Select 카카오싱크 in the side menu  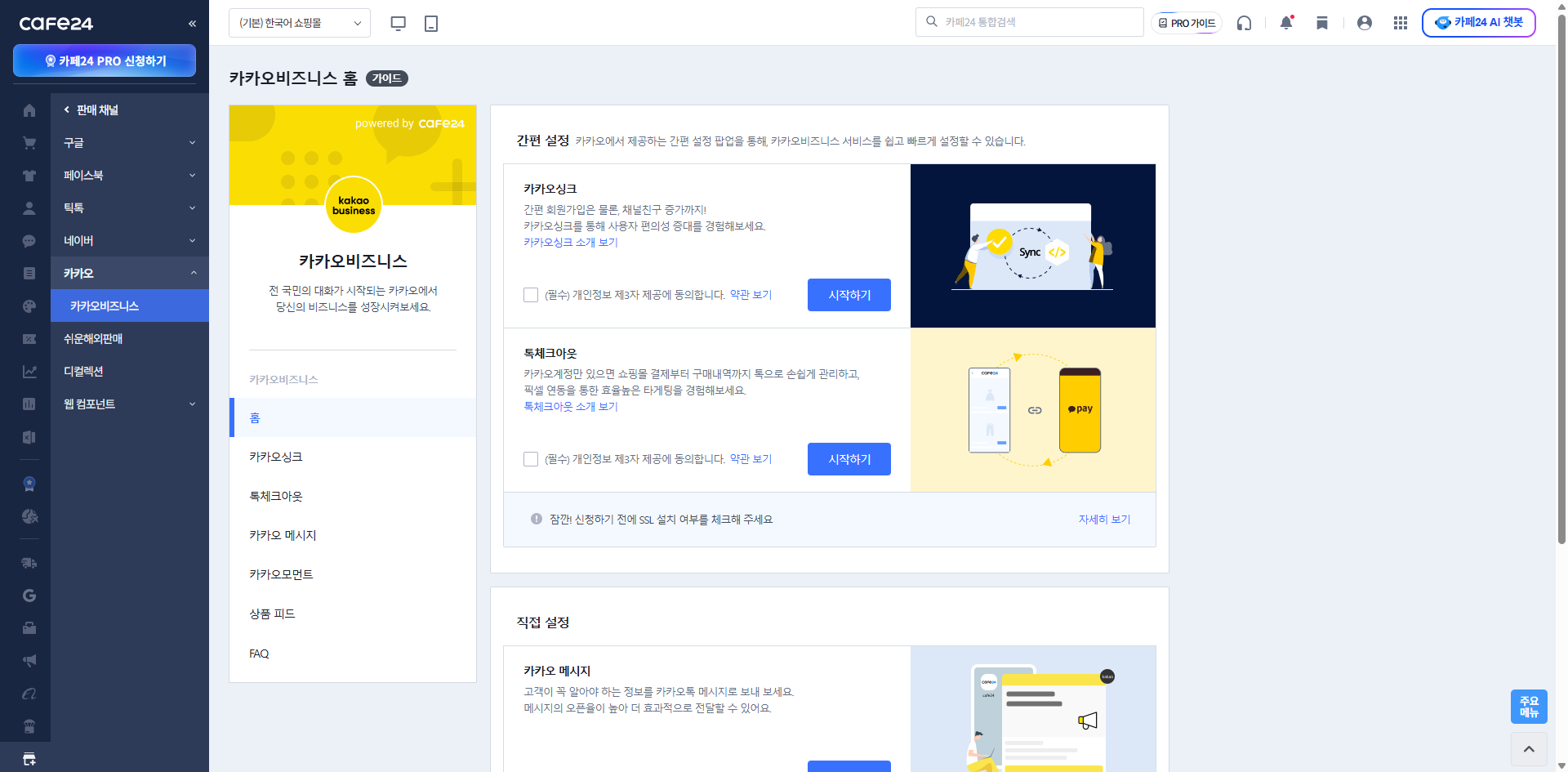click(x=276, y=457)
